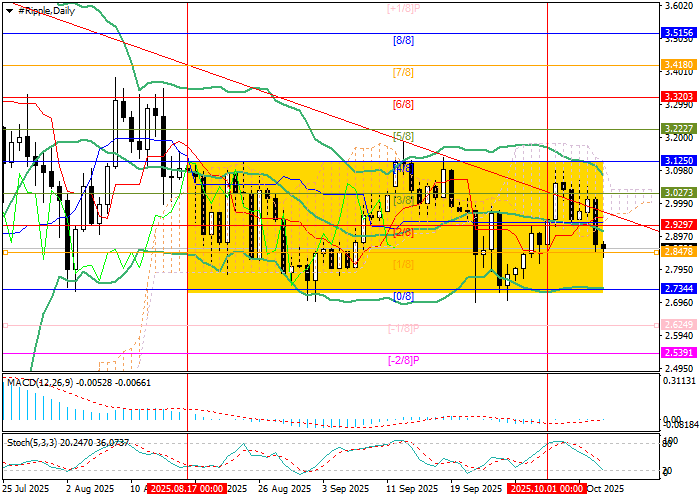This screenshot has height=500, width=700.
Task: Click the orange handle square on the left edge
Action: [4, 253]
